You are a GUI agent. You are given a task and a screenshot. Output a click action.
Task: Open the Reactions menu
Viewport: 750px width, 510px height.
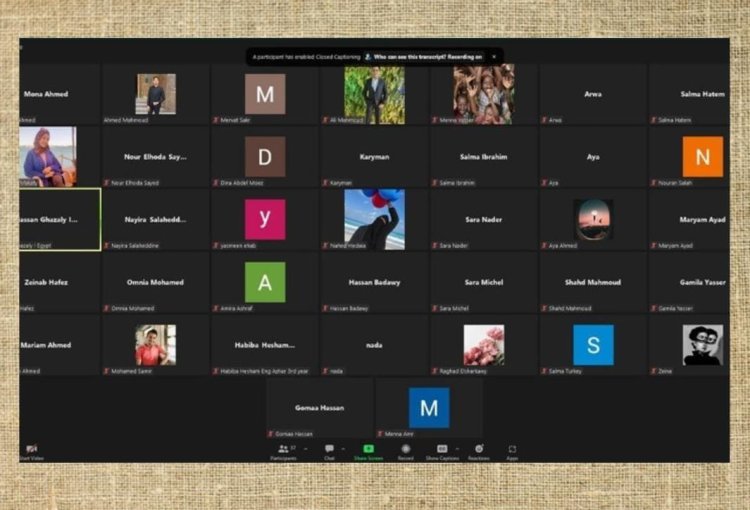(479, 450)
